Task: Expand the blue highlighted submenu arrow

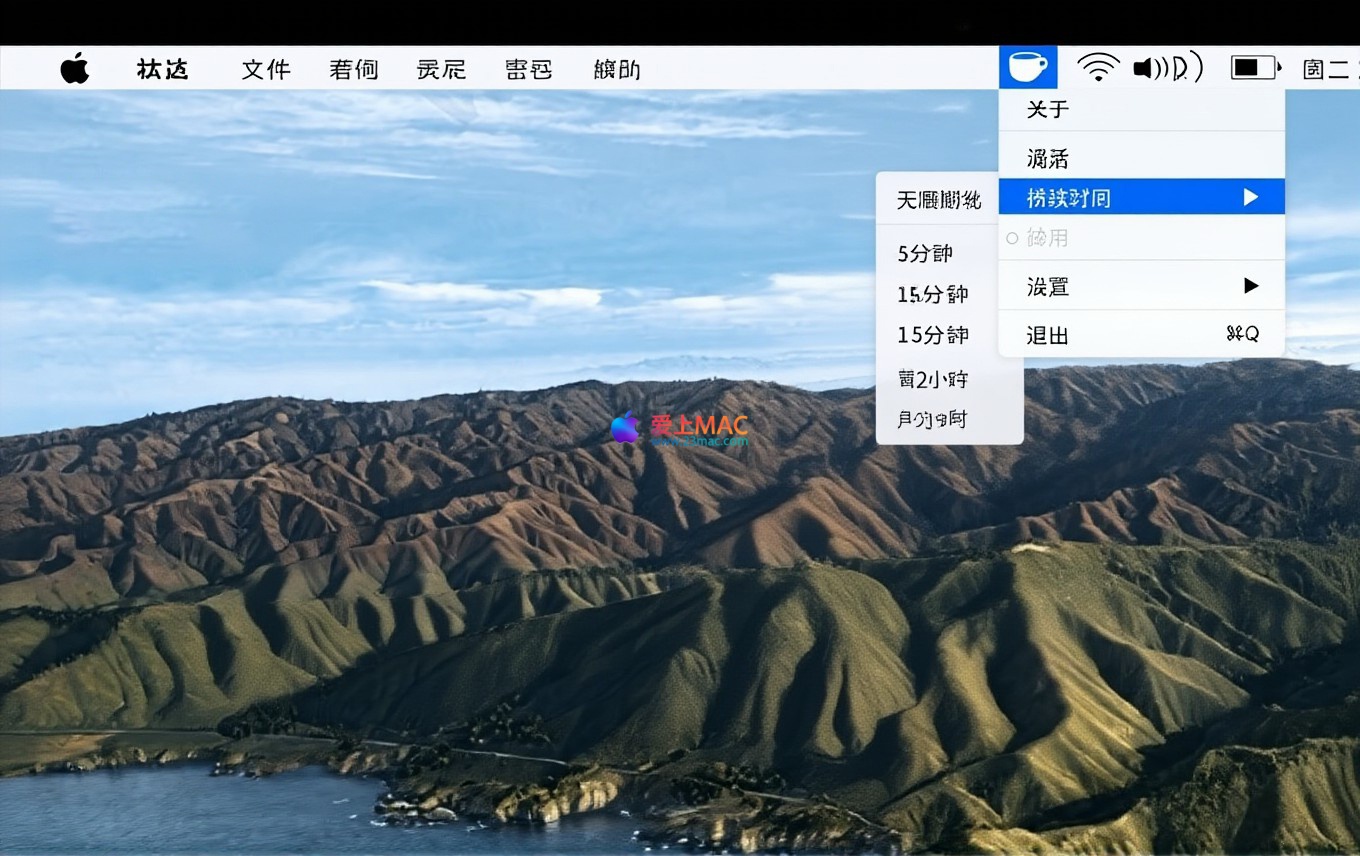Action: 1250,198
